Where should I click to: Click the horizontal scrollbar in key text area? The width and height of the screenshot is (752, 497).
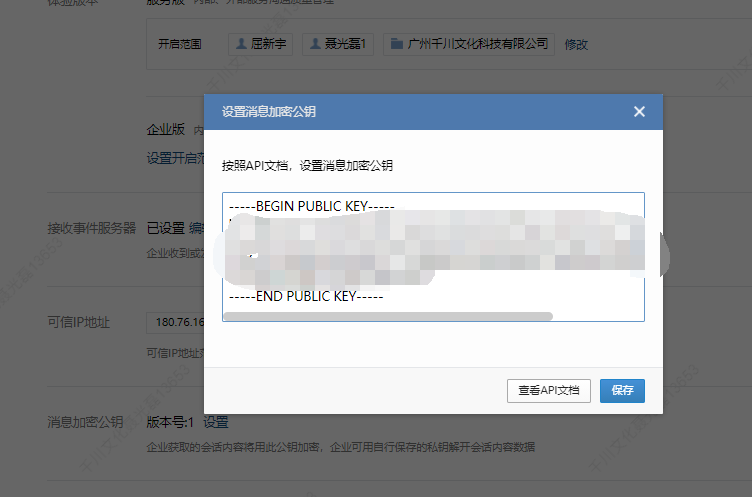click(388, 316)
